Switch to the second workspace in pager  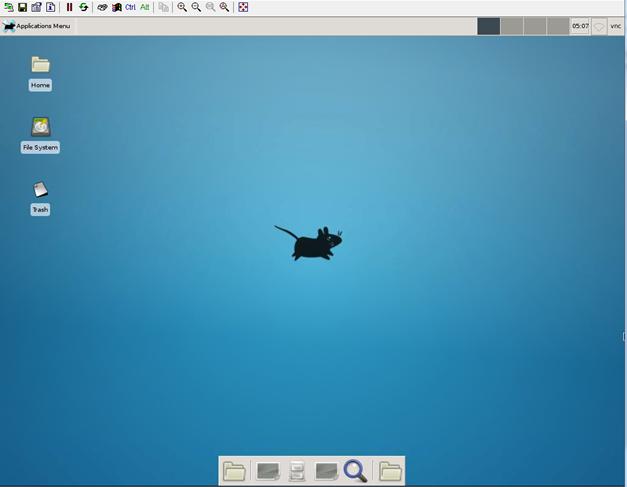(x=511, y=26)
